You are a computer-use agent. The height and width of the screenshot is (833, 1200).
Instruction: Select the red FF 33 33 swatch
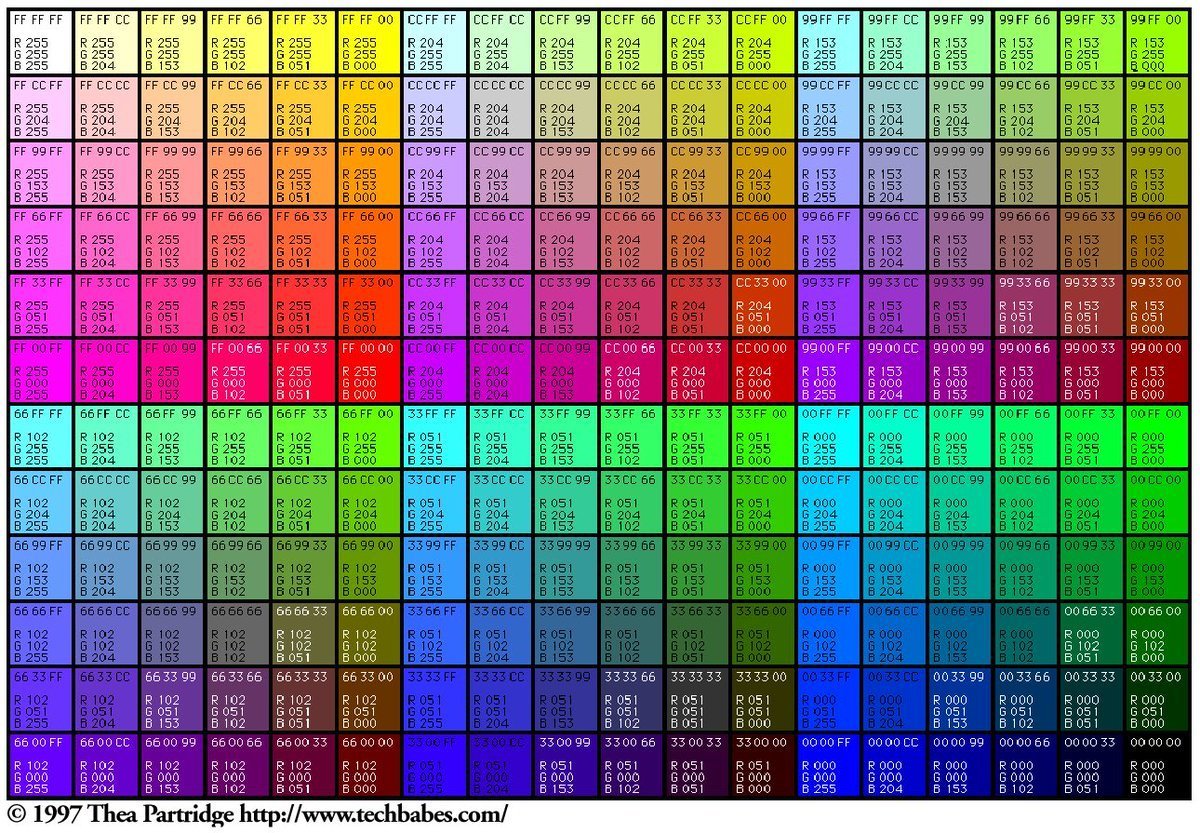302,304
